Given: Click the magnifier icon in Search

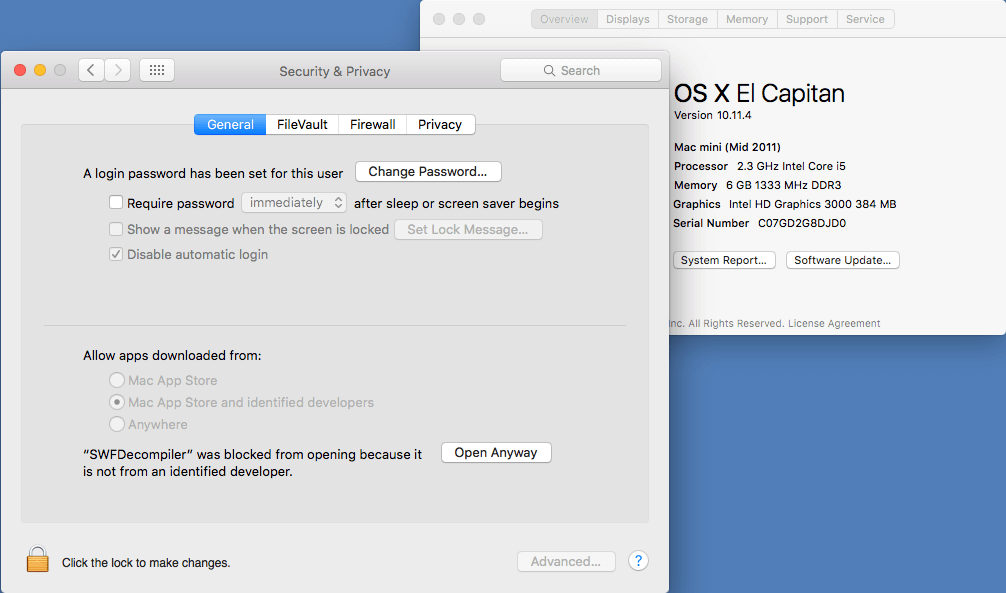Looking at the screenshot, I should tap(549, 71).
